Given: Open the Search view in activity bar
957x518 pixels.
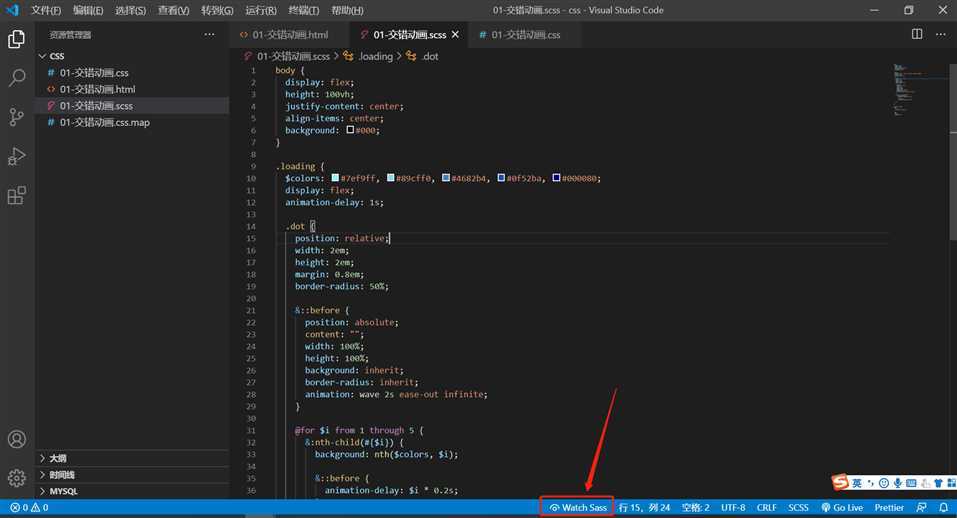Looking at the screenshot, I should pos(16,77).
